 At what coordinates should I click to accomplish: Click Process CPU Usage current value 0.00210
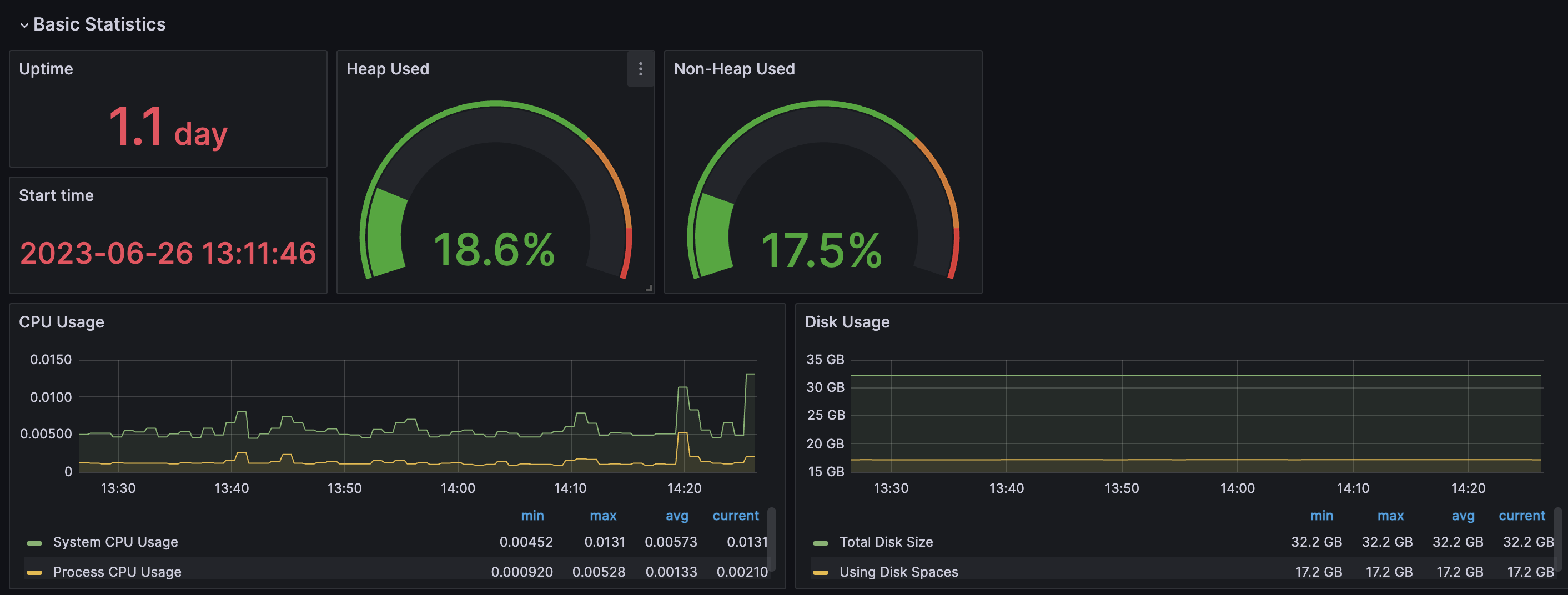742,572
